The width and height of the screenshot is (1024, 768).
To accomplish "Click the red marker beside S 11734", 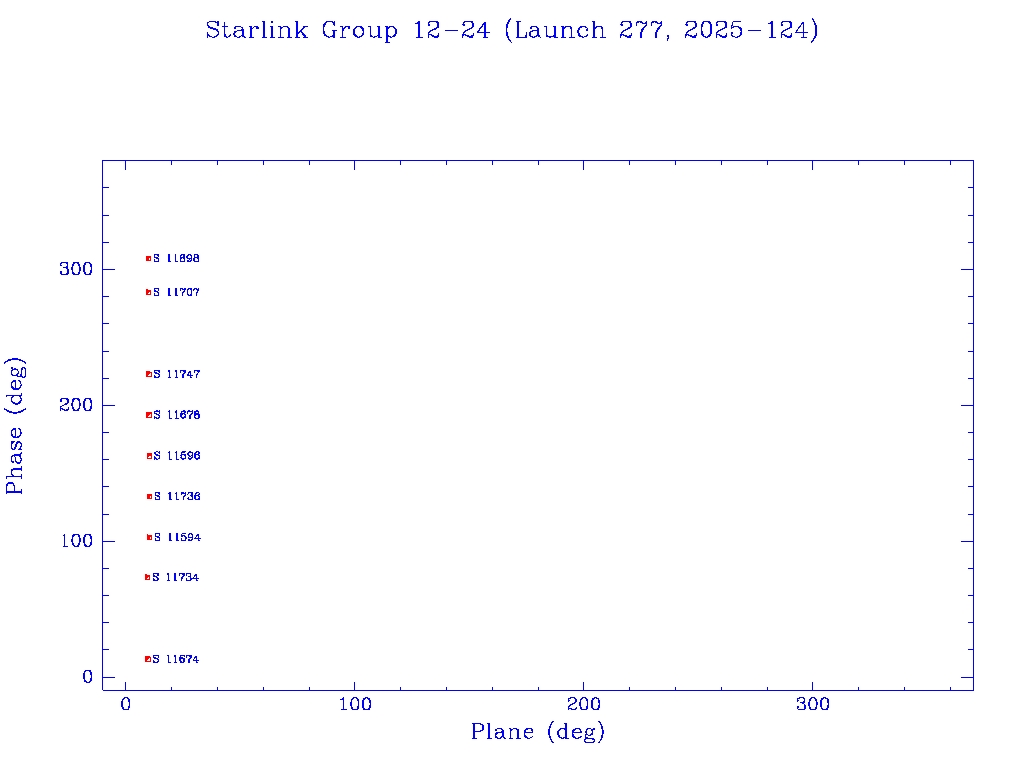I will coord(148,577).
